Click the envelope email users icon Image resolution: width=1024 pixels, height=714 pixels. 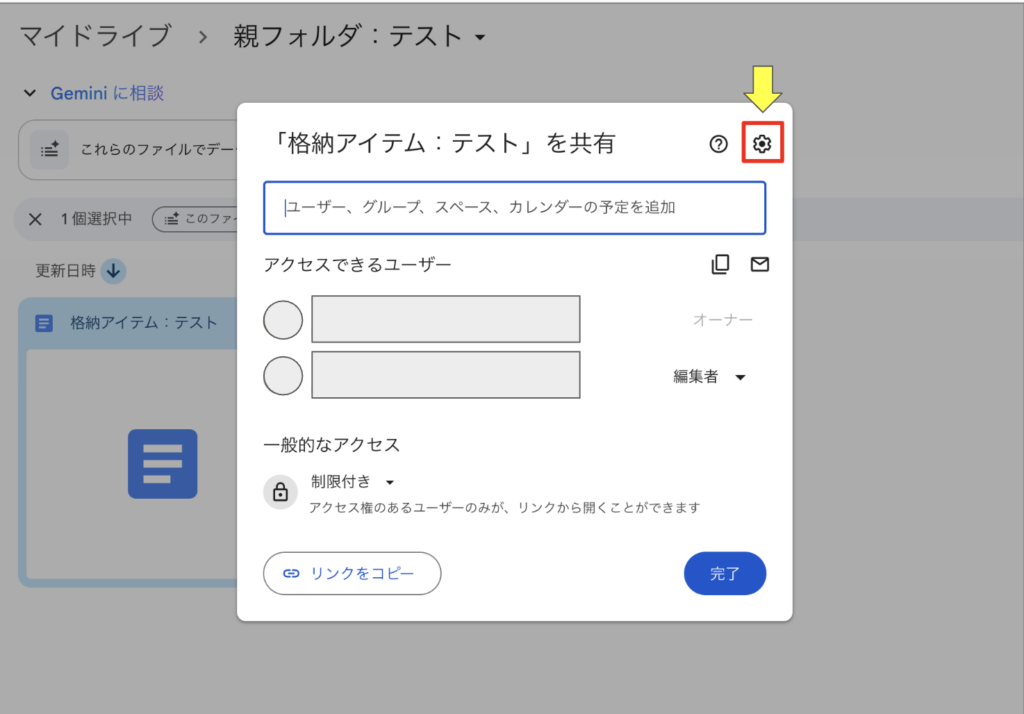tap(760, 265)
